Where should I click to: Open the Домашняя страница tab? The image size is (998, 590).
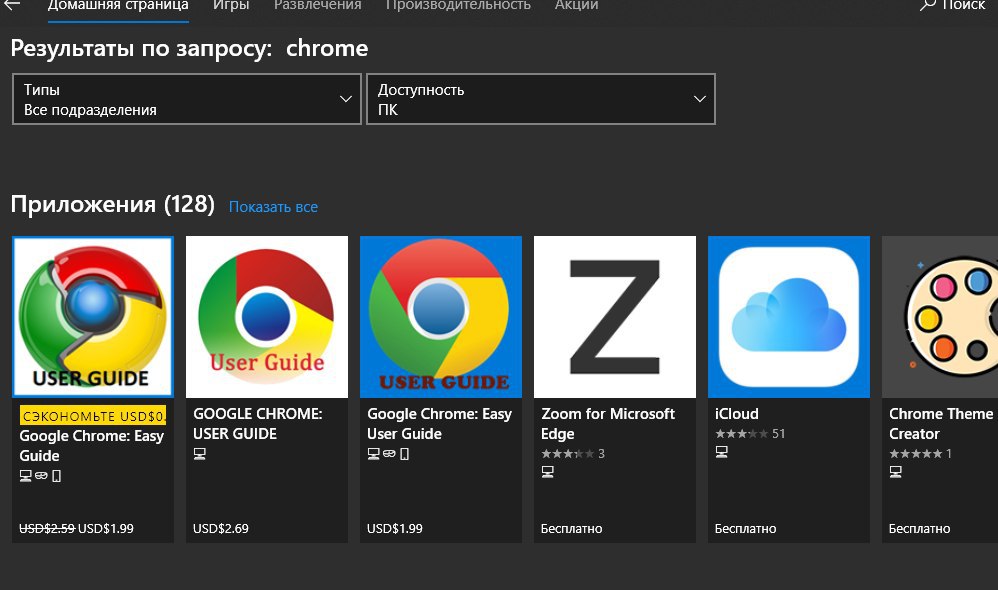pos(118,5)
